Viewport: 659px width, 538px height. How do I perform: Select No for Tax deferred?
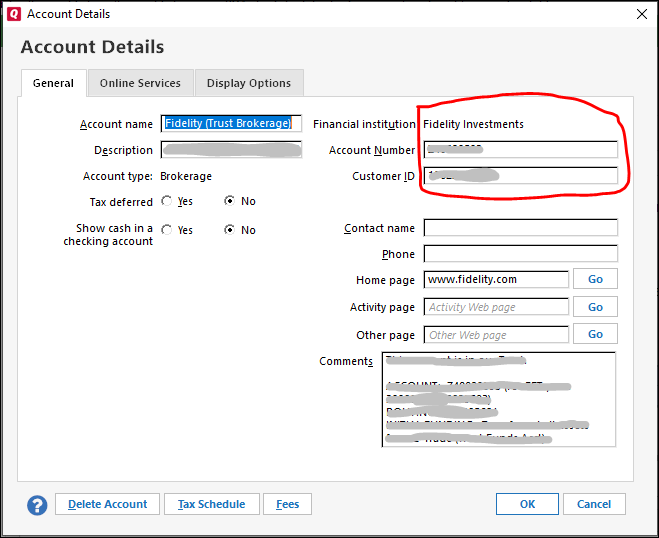[x=229, y=201]
